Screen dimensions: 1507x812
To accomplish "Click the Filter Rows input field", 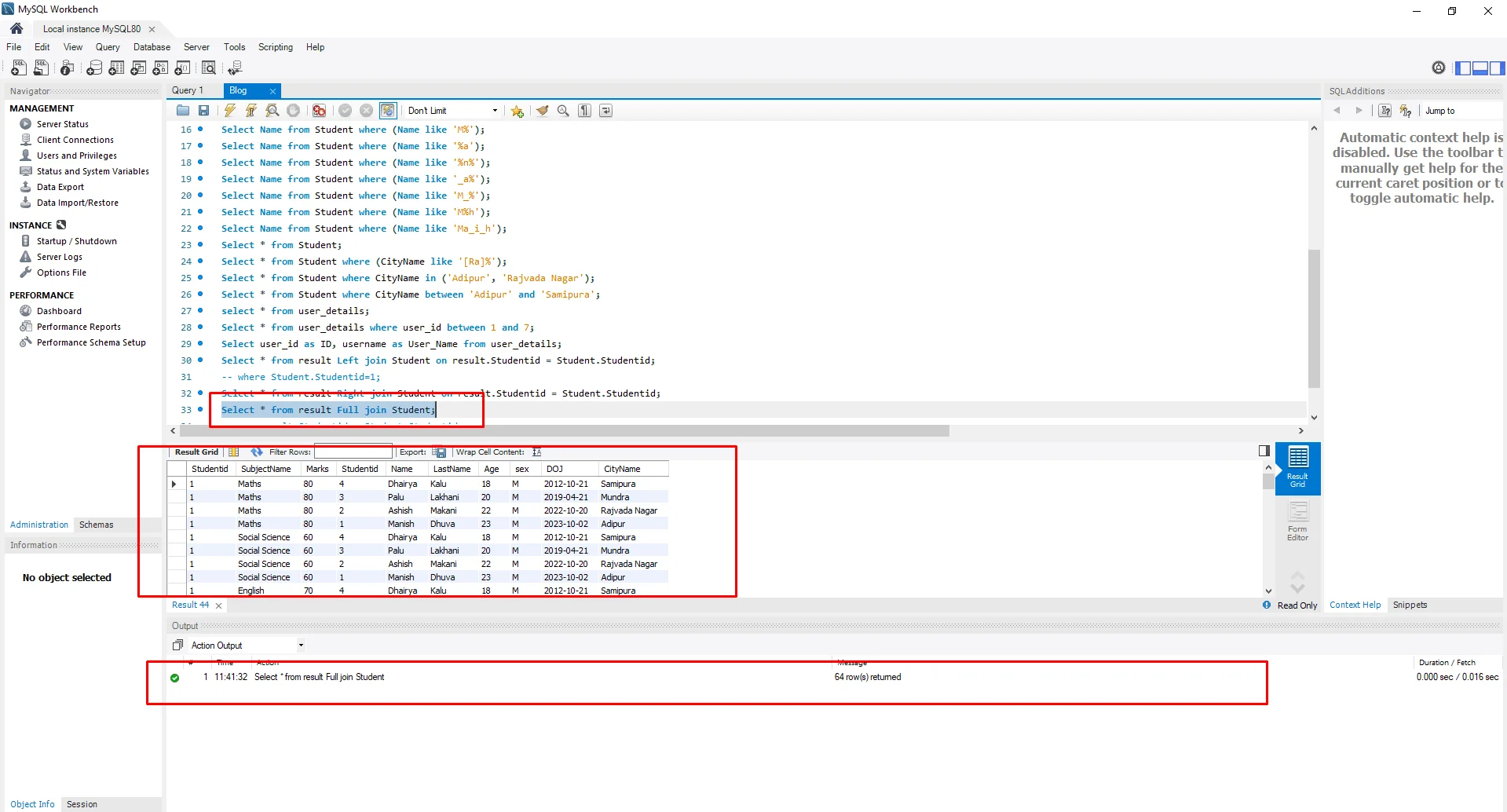I will 353,452.
